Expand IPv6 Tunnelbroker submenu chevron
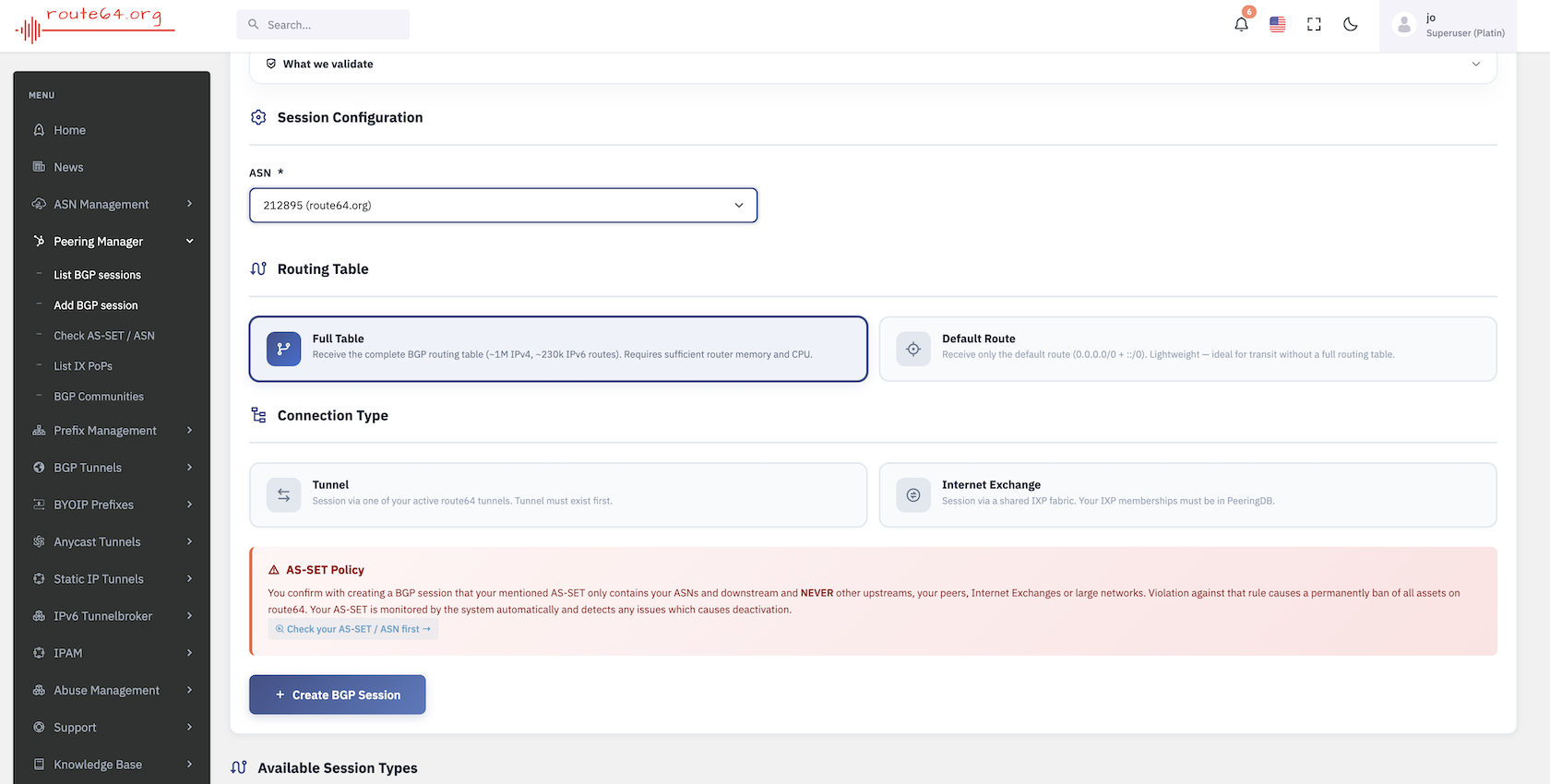Viewport: 1550px width, 784px height. click(x=189, y=615)
